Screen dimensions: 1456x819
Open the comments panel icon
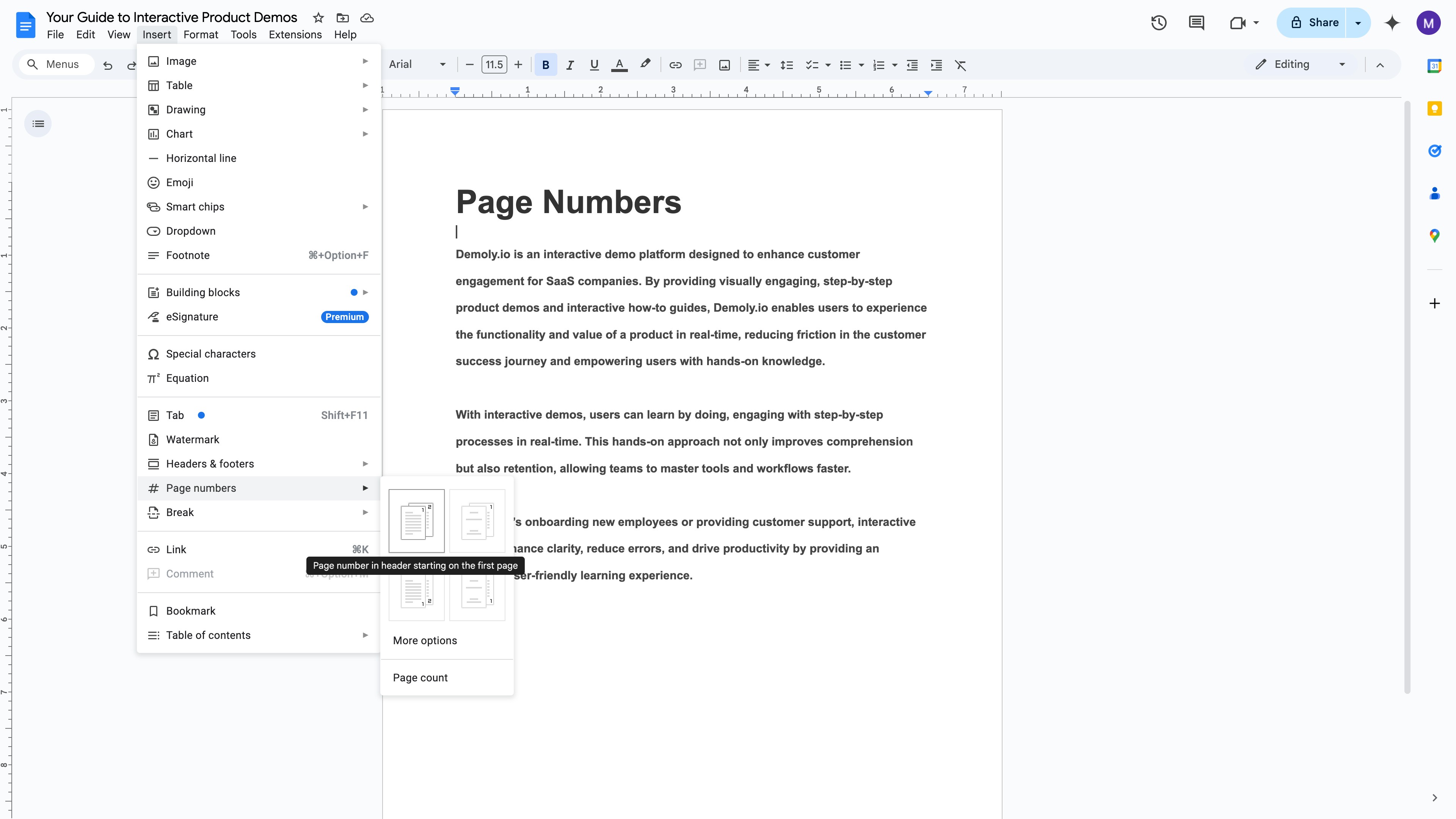click(x=1196, y=23)
